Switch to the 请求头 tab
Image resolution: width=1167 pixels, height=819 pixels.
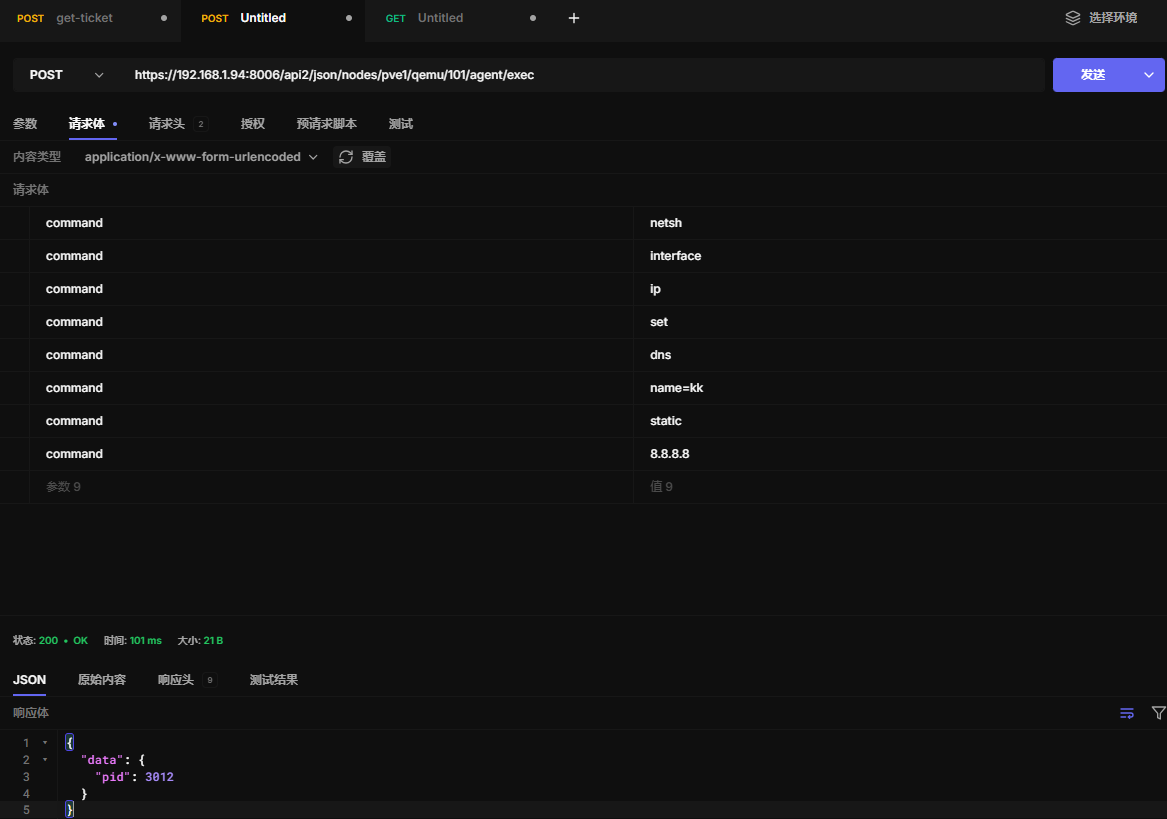coord(167,124)
